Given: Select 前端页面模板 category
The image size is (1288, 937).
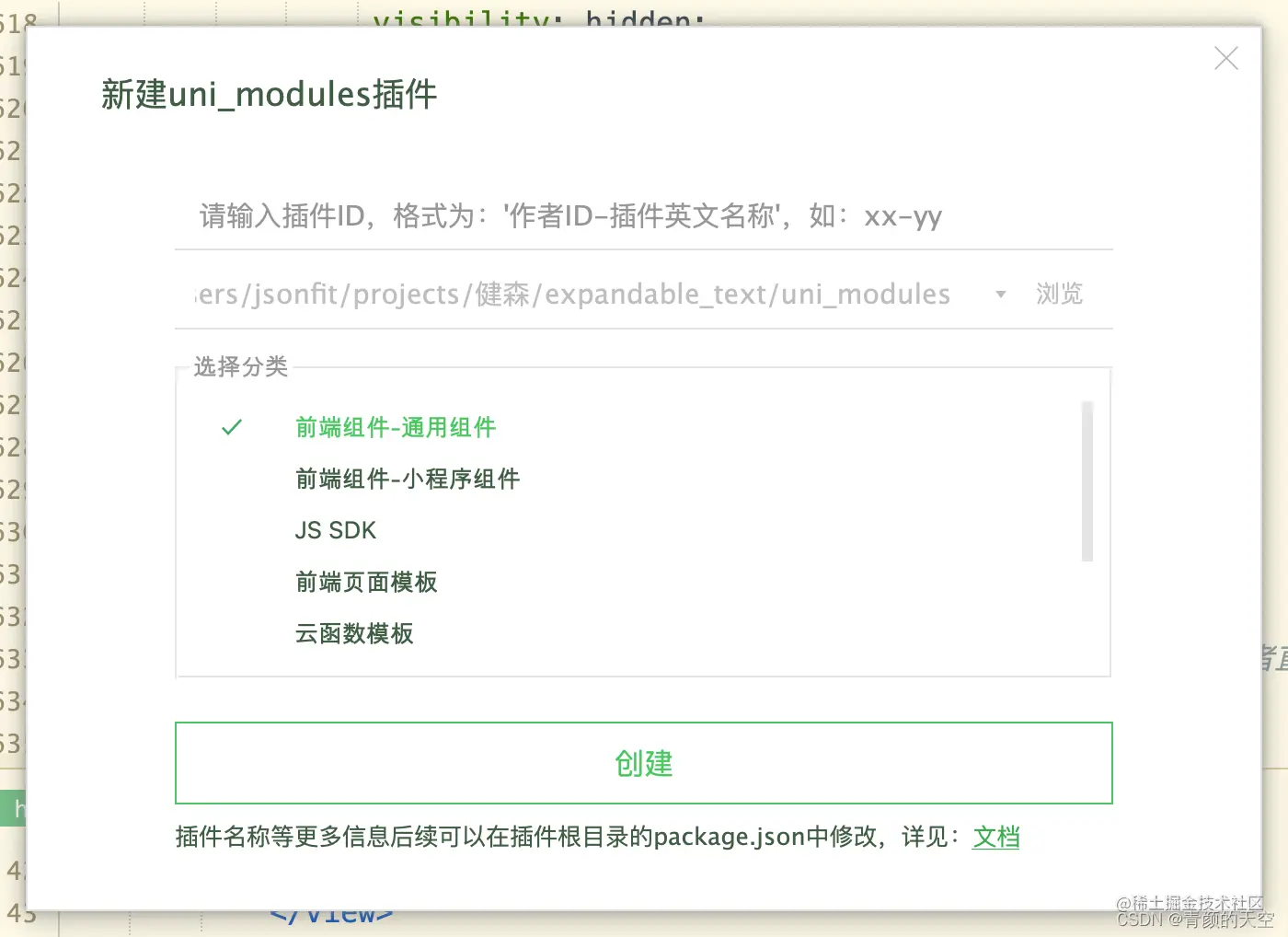Looking at the screenshot, I should [x=366, y=582].
